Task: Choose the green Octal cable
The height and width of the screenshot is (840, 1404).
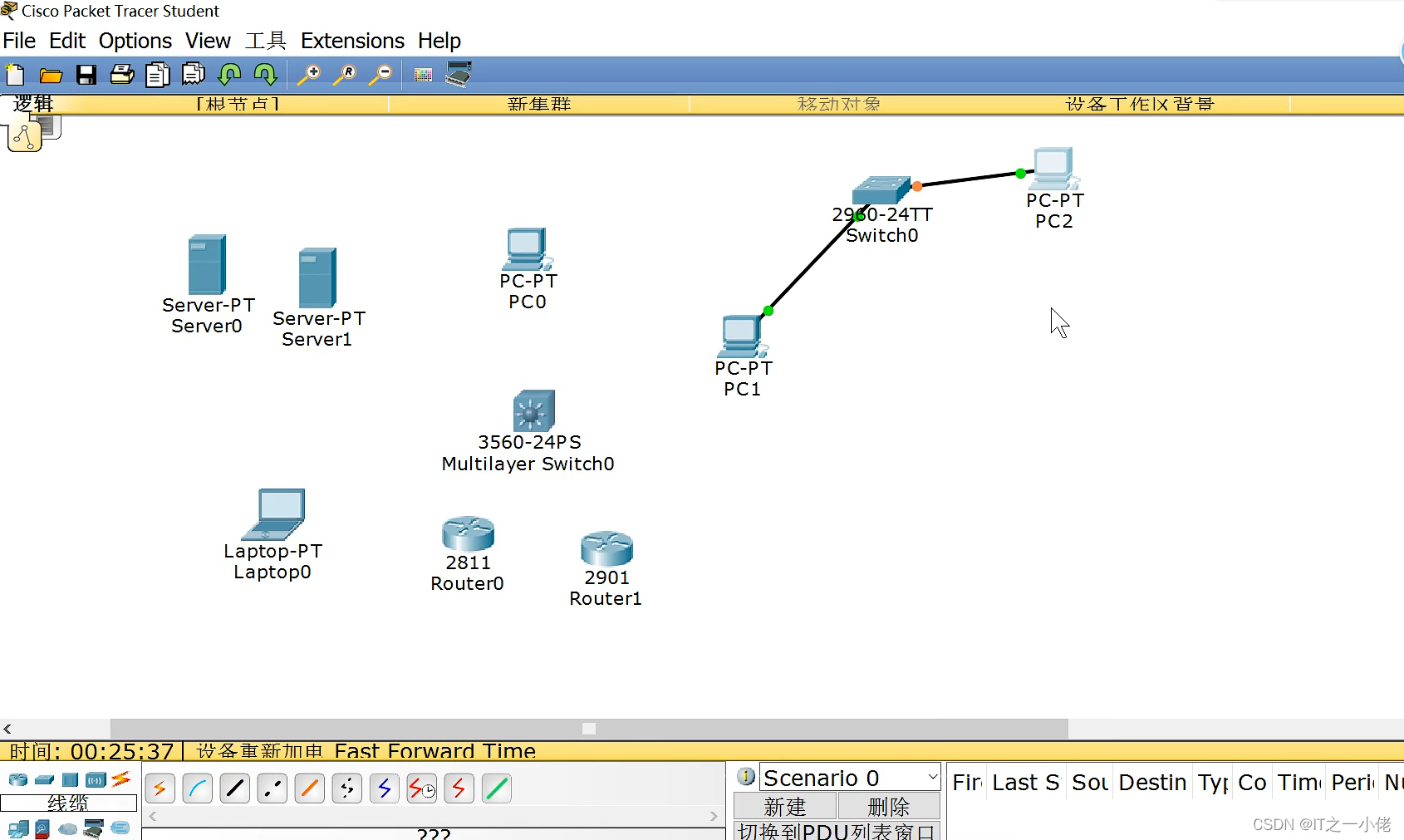Action: click(497, 788)
